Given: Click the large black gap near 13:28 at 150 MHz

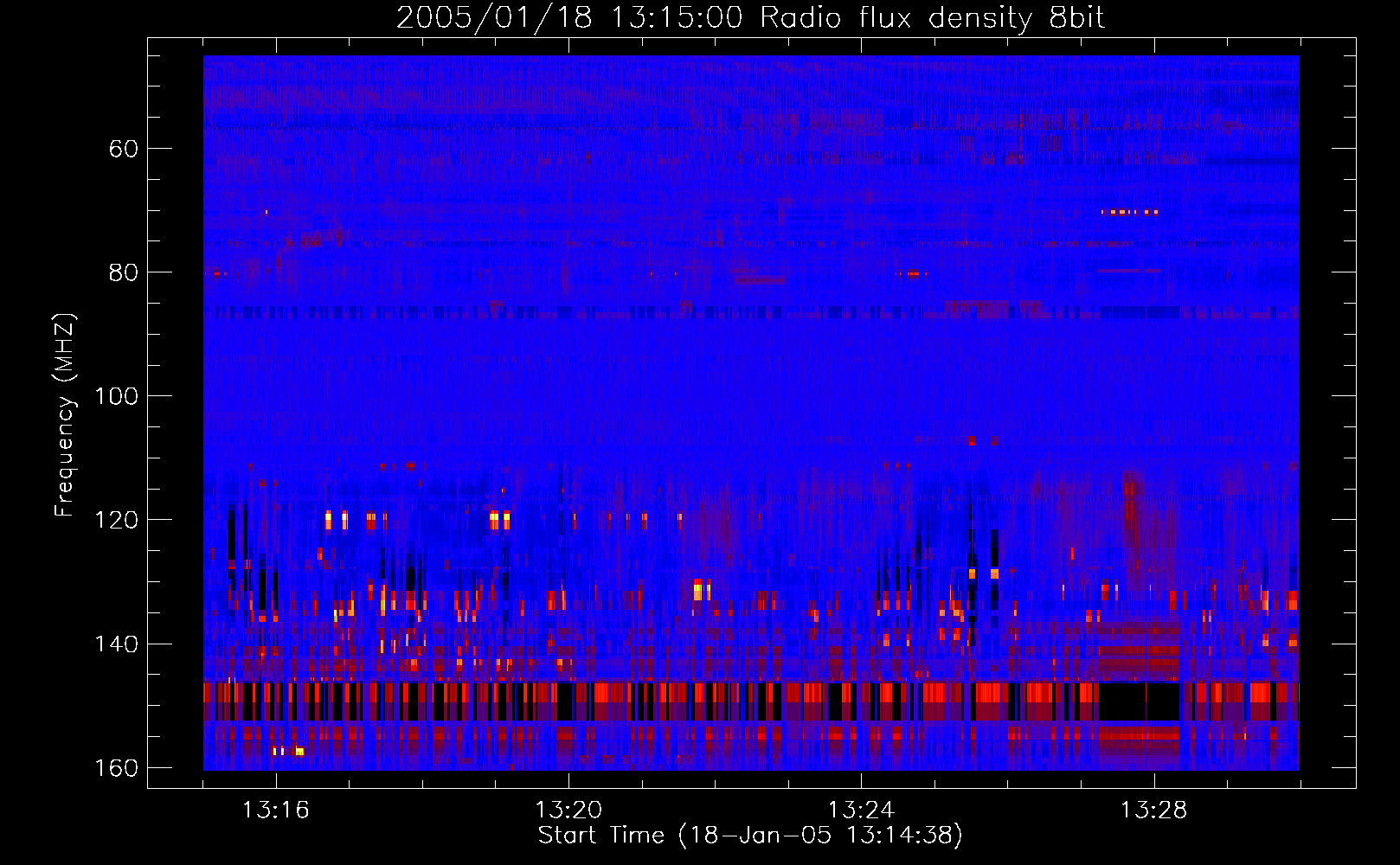Looking at the screenshot, I should point(1139,701).
